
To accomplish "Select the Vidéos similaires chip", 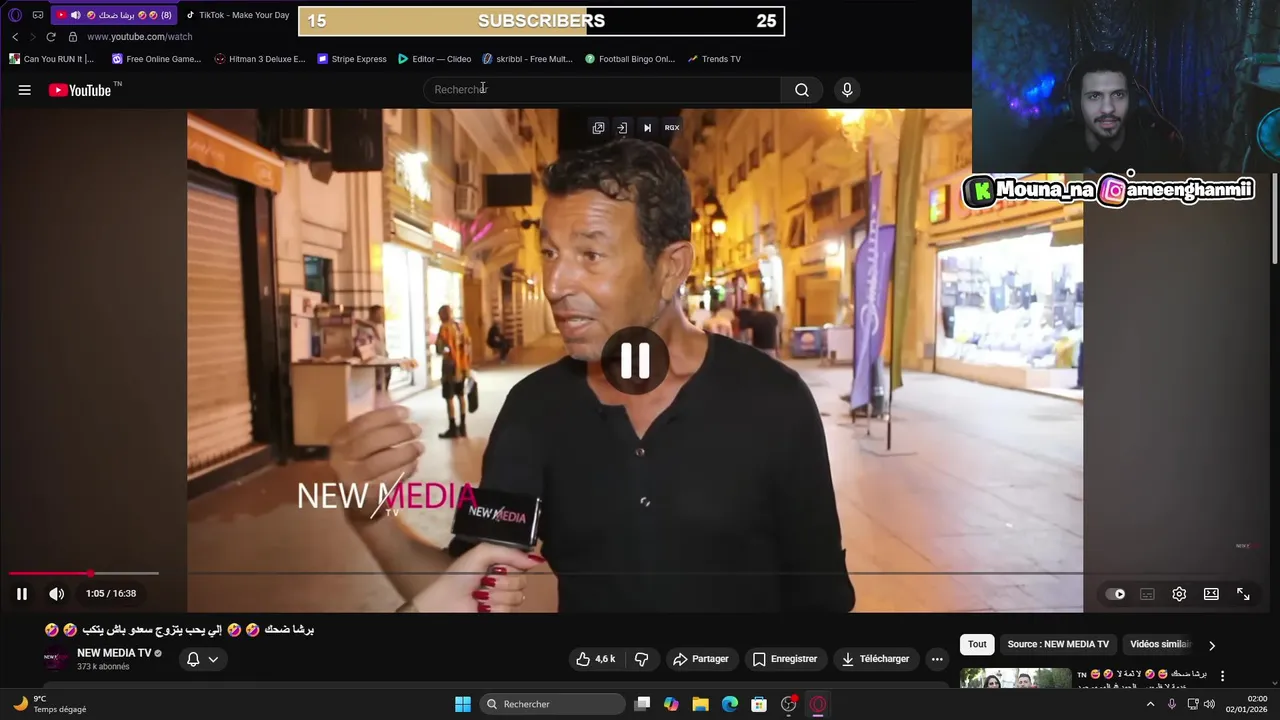I will point(1160,645).
